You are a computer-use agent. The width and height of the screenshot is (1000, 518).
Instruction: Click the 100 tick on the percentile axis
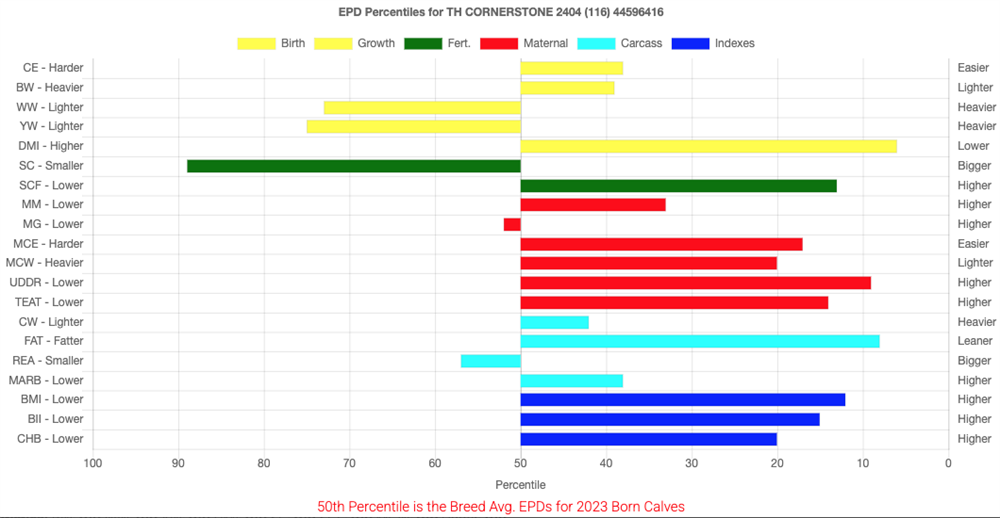pyautogui.click(x=93, y=463)
